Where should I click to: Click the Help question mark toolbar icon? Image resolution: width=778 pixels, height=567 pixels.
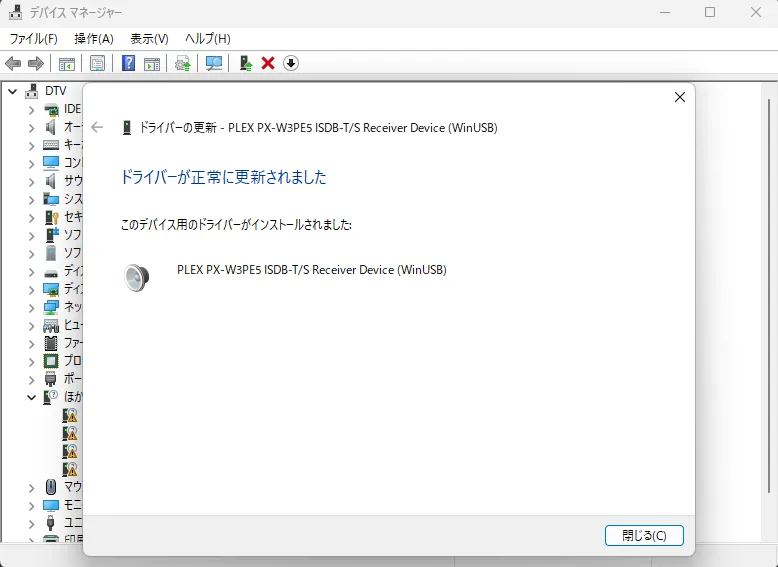tap(128, 63)
